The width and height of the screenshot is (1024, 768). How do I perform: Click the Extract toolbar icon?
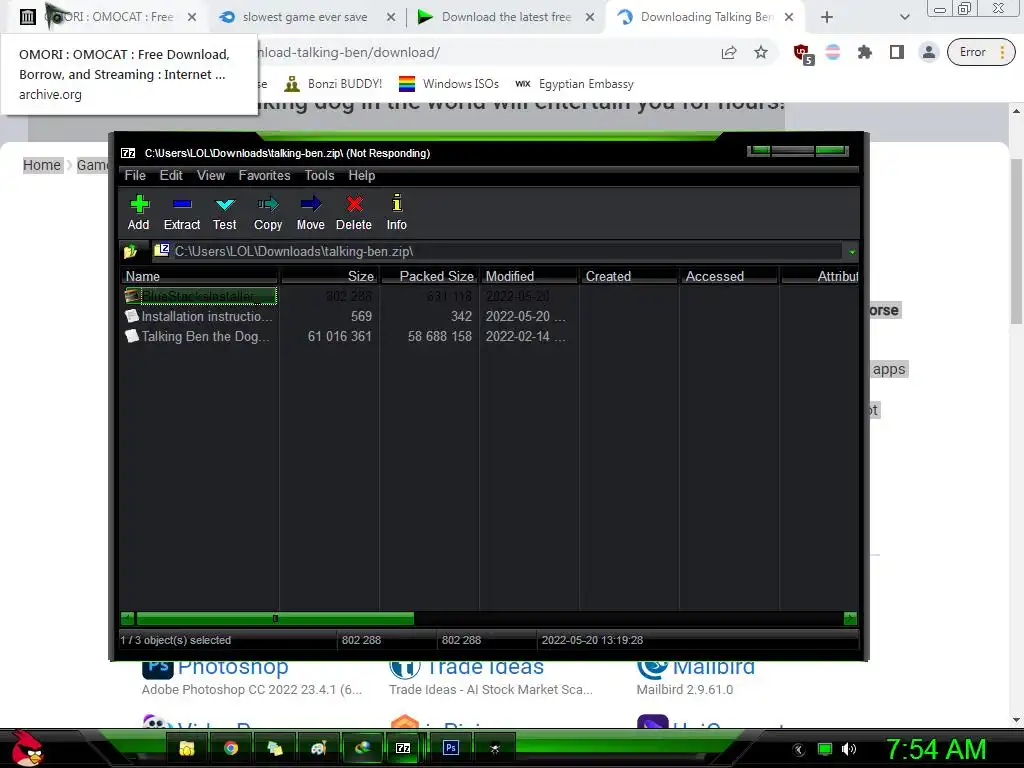182,212
